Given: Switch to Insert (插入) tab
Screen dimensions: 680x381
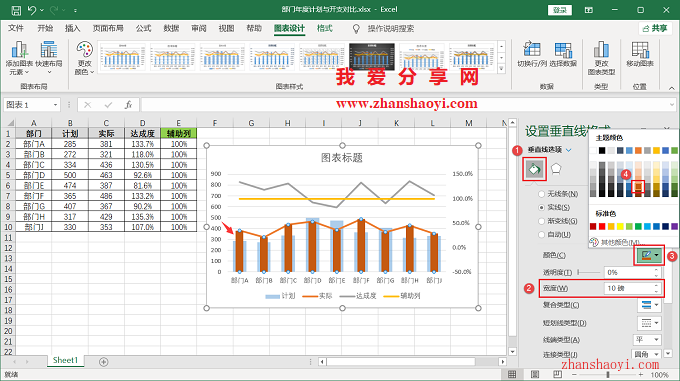Looking at the screenshot, I should tap(72, 28).
